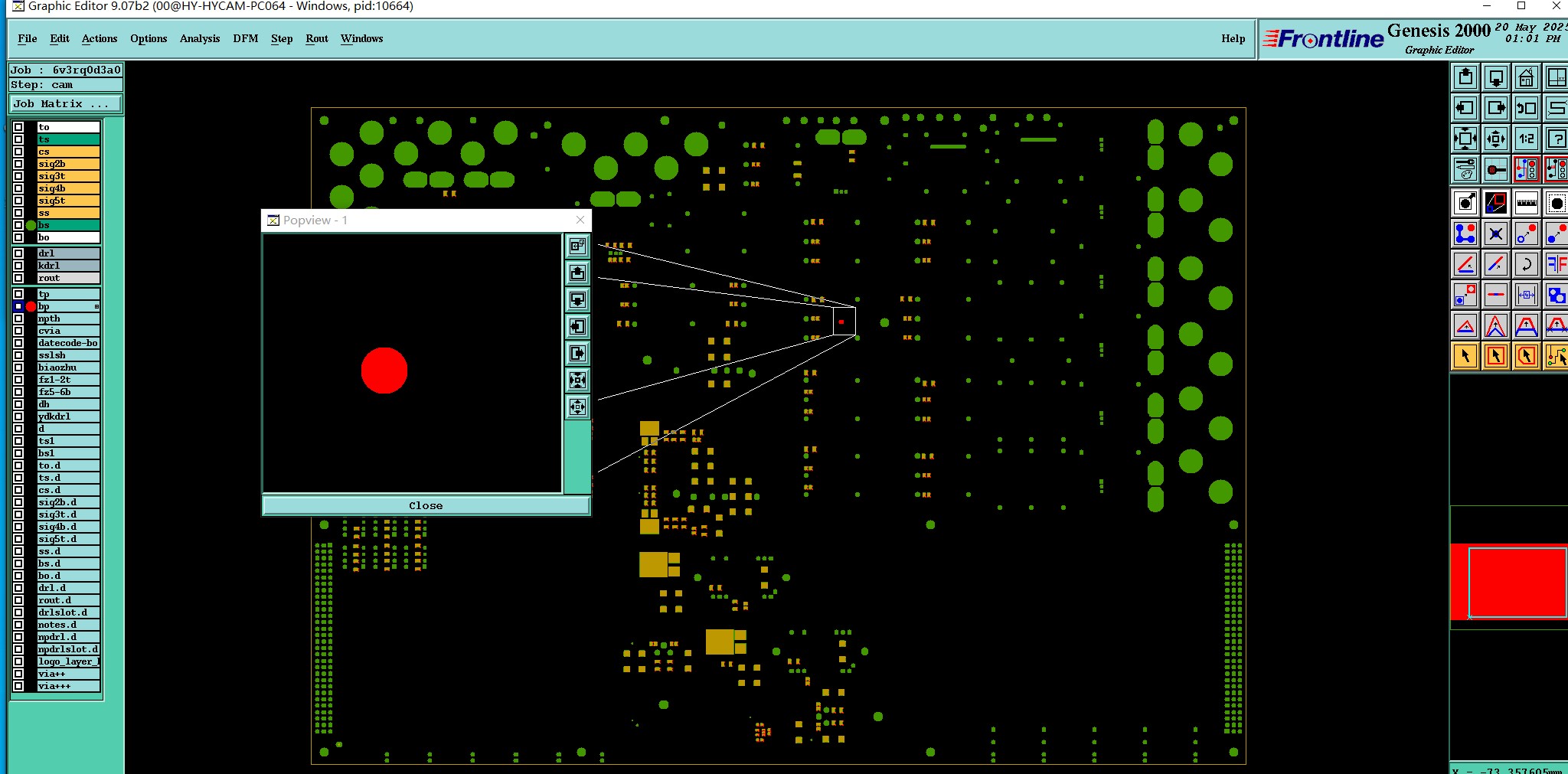The image size is (1568, 774).
Task: Open the wrench and pencil tools icon
Action: (1465, 169)
